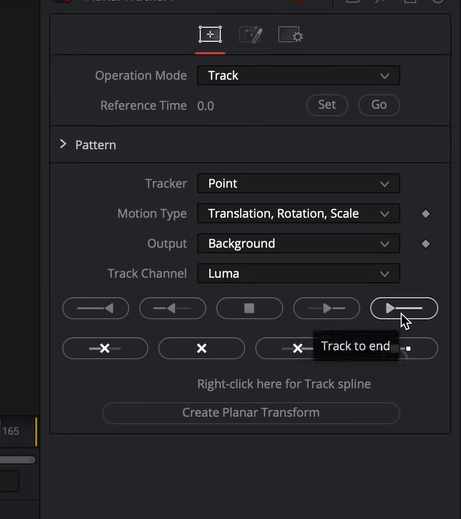Click Track backward one frame button

pyautogui.click(x=172, y=308)
